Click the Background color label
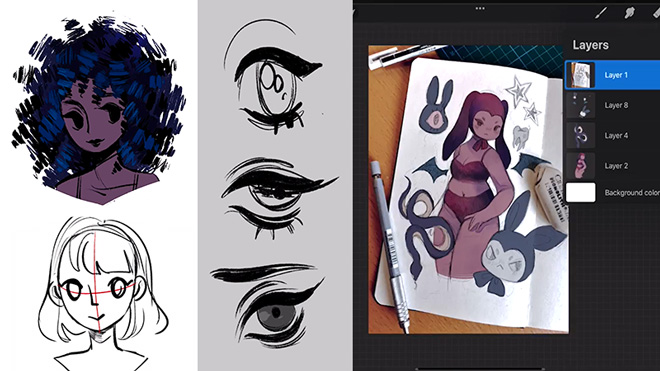The width and height of the screenshot is (660, 371). [x=632, y=192]
